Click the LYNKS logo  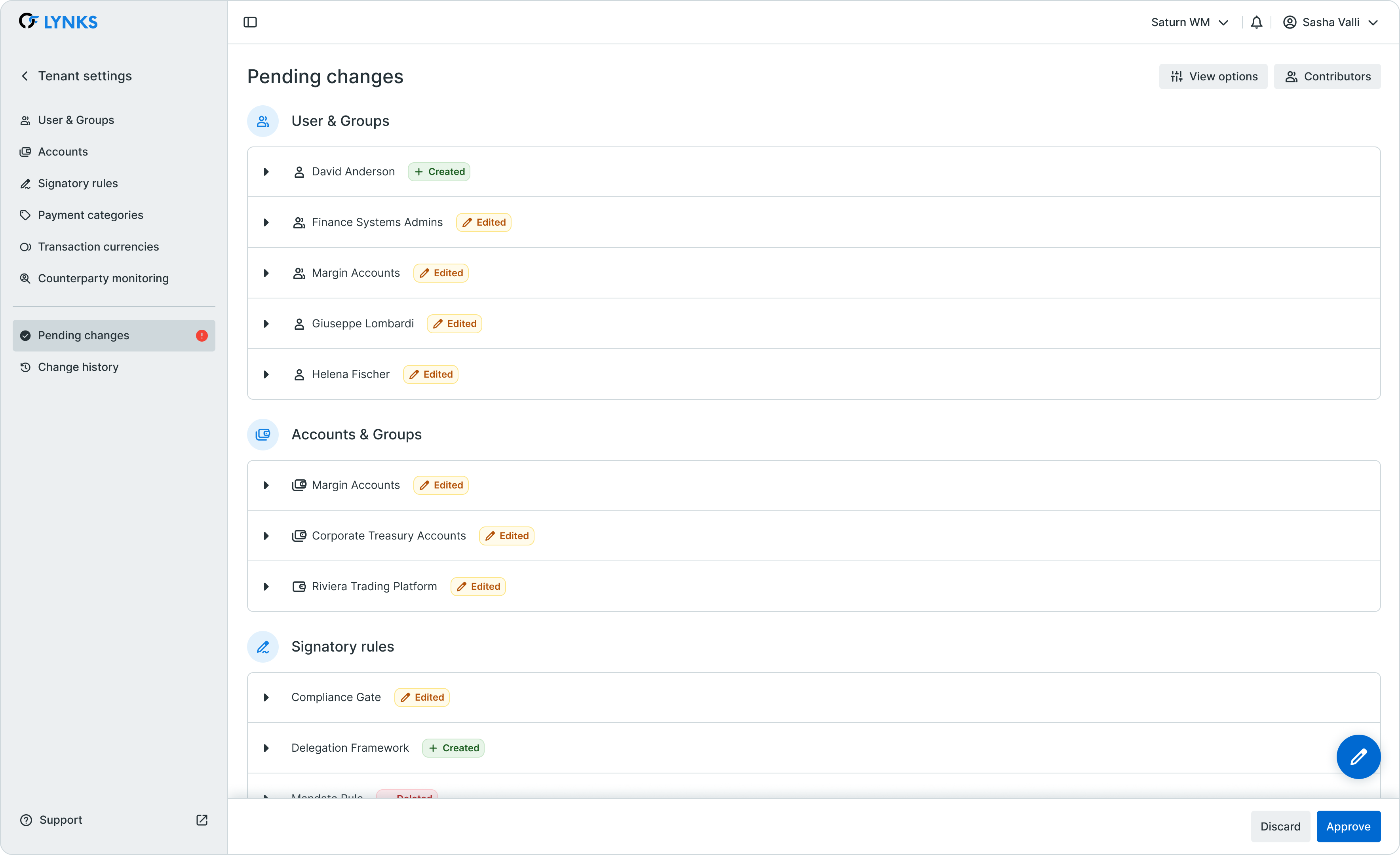click(58, 22)
